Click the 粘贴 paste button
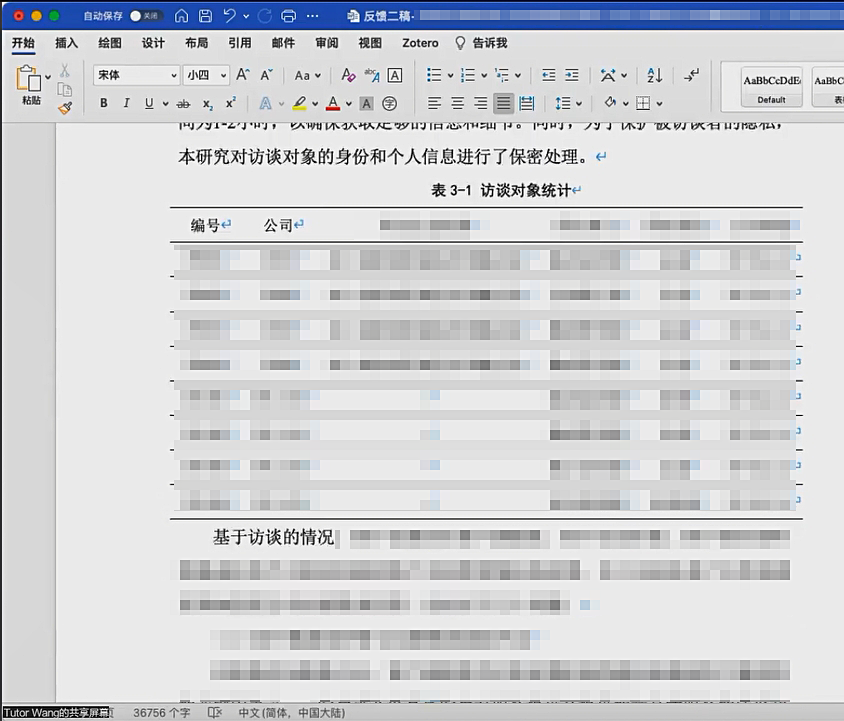844x721 pixels. (29, 85)
